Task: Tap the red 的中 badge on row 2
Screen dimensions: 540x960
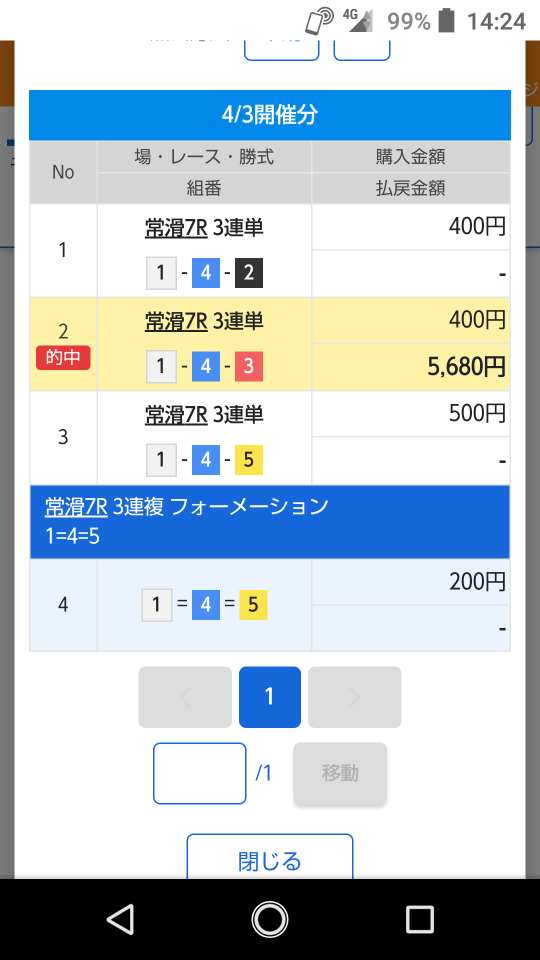Action: pos(63,358)
